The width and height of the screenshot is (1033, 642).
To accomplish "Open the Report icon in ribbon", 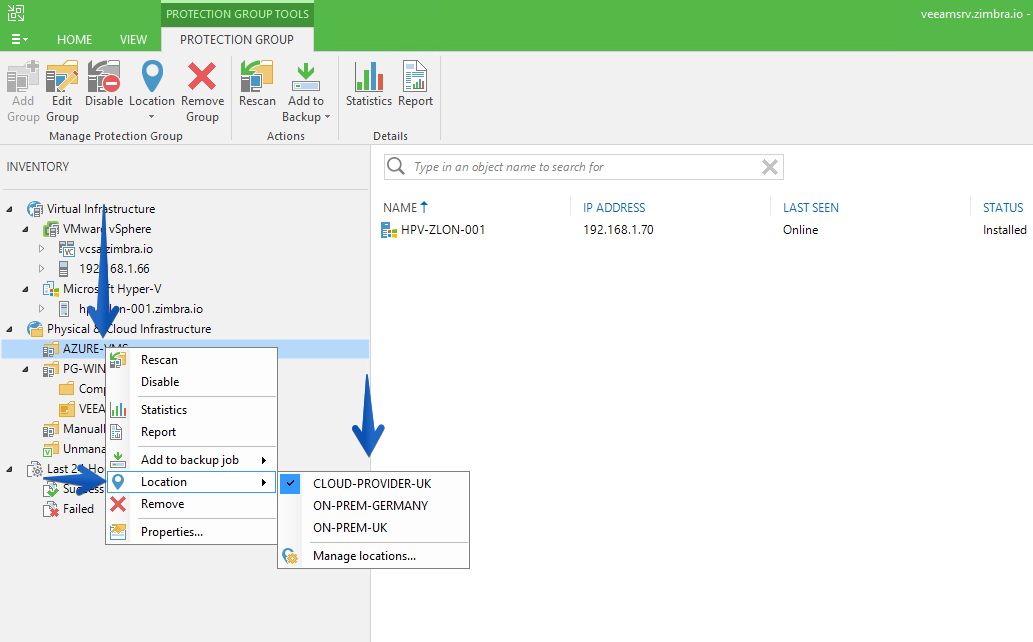I will pos(415,76).
